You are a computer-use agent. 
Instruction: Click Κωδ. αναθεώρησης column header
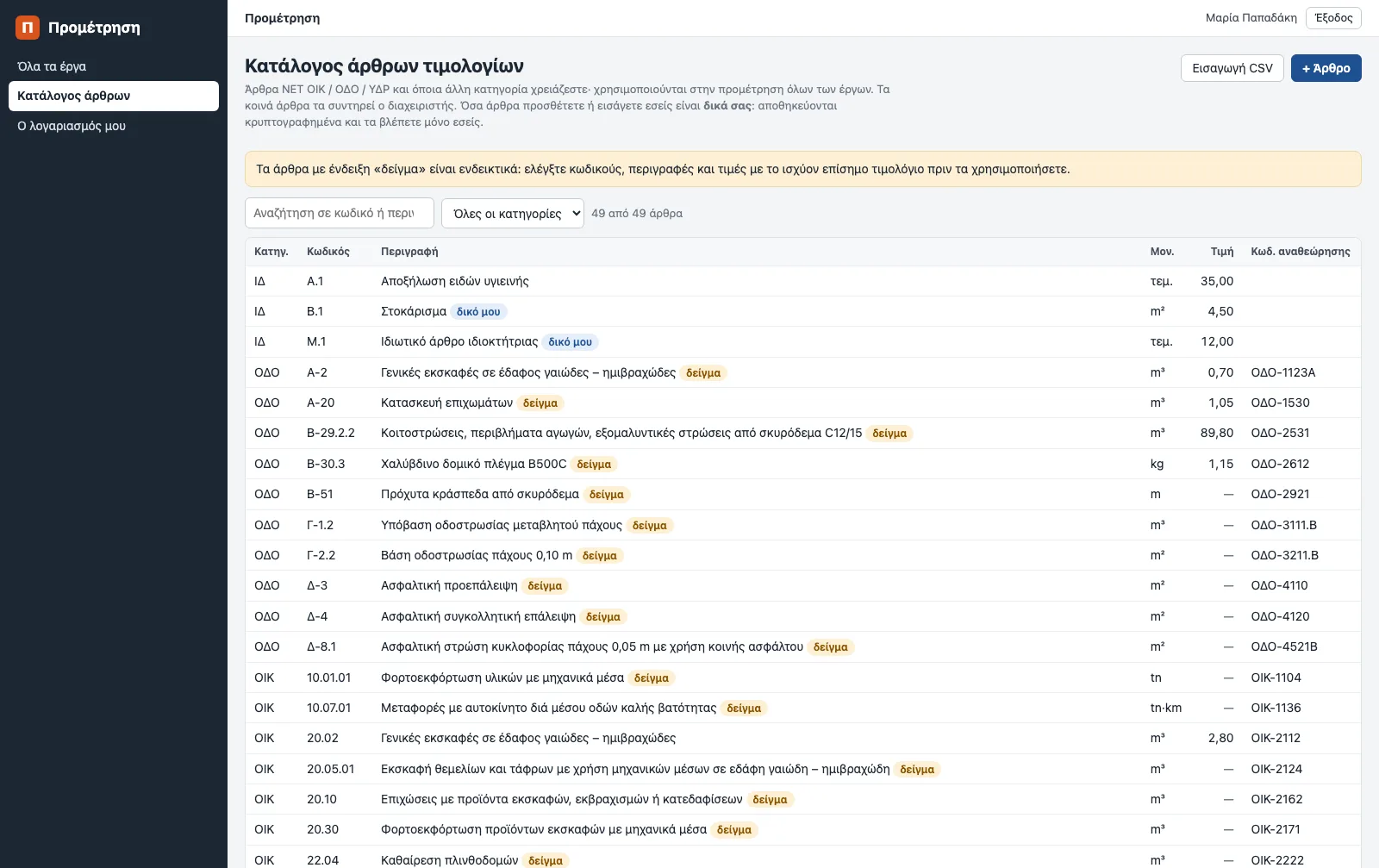[1301, 252]
